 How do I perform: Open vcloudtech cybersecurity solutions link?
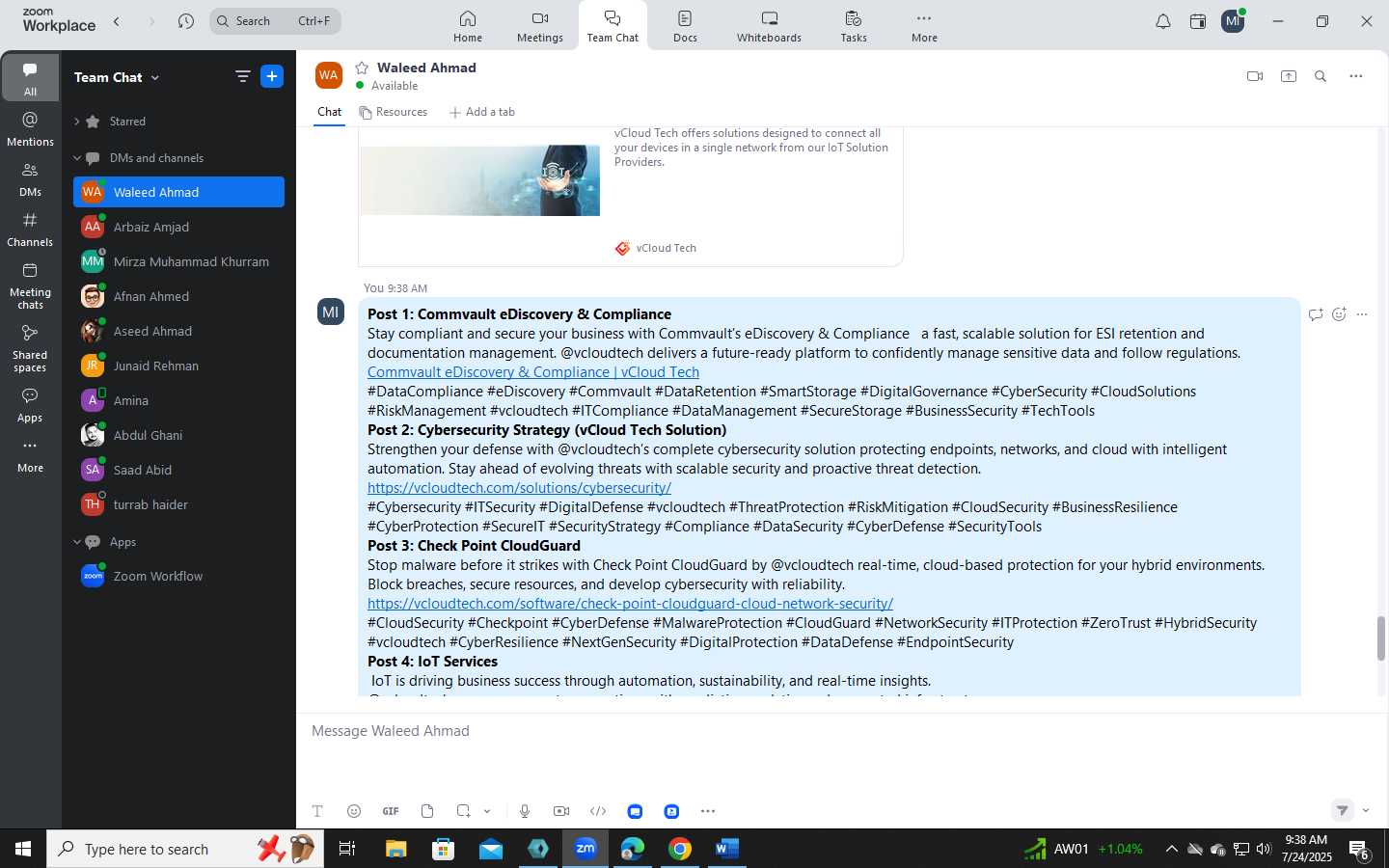pyautogui.click(x=519, y=488)
